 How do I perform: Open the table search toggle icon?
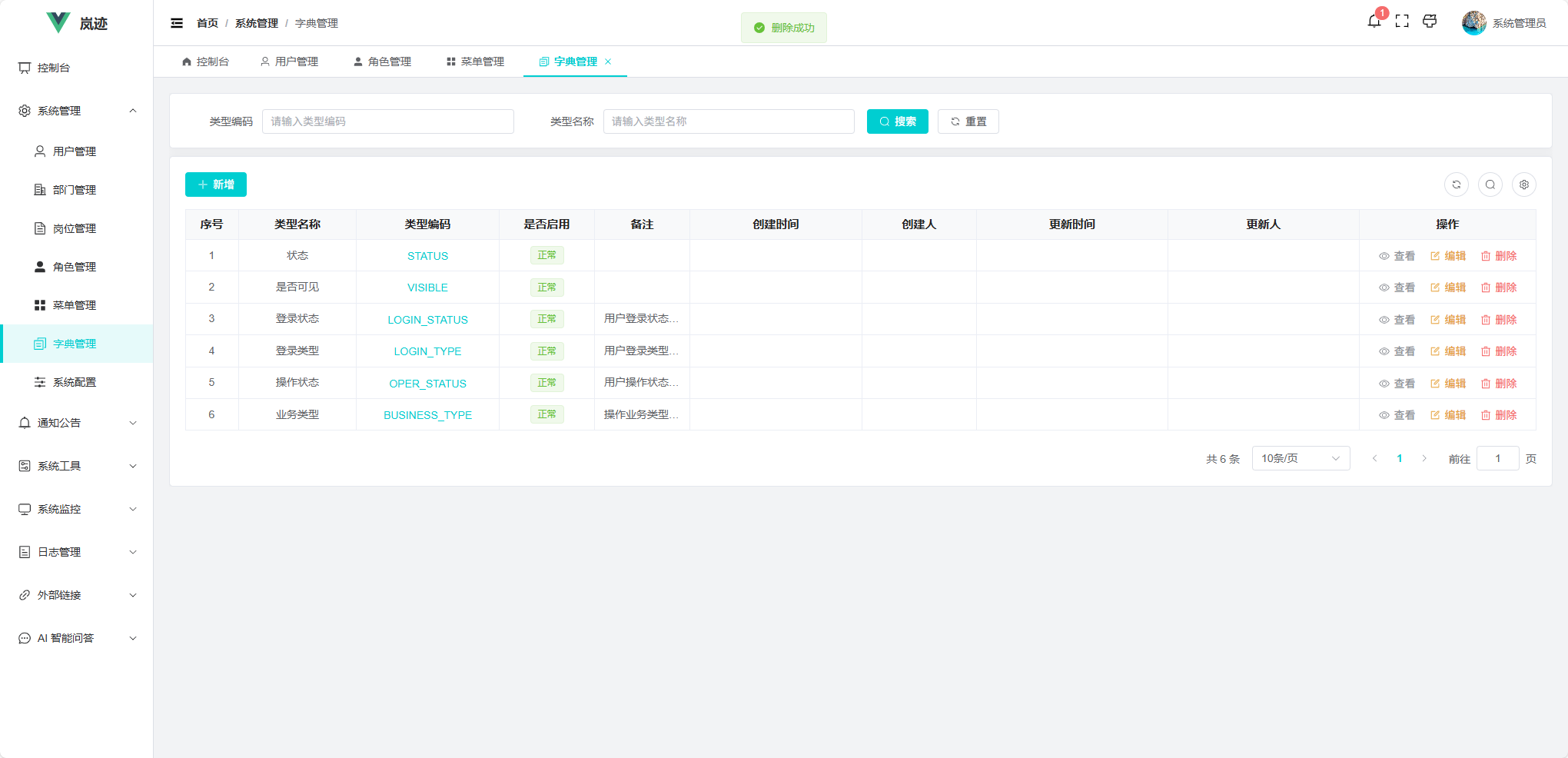coord(1491,185)
